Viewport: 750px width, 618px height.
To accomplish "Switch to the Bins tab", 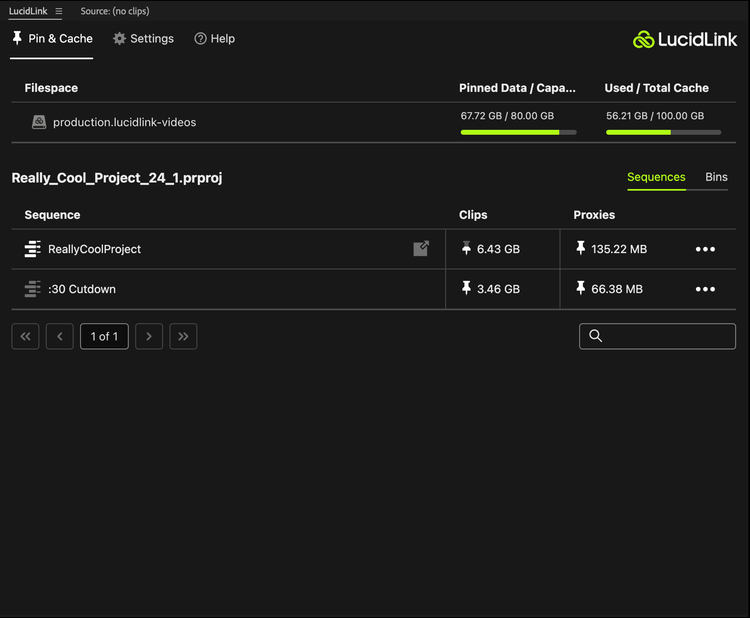I will tap(716, 177).
